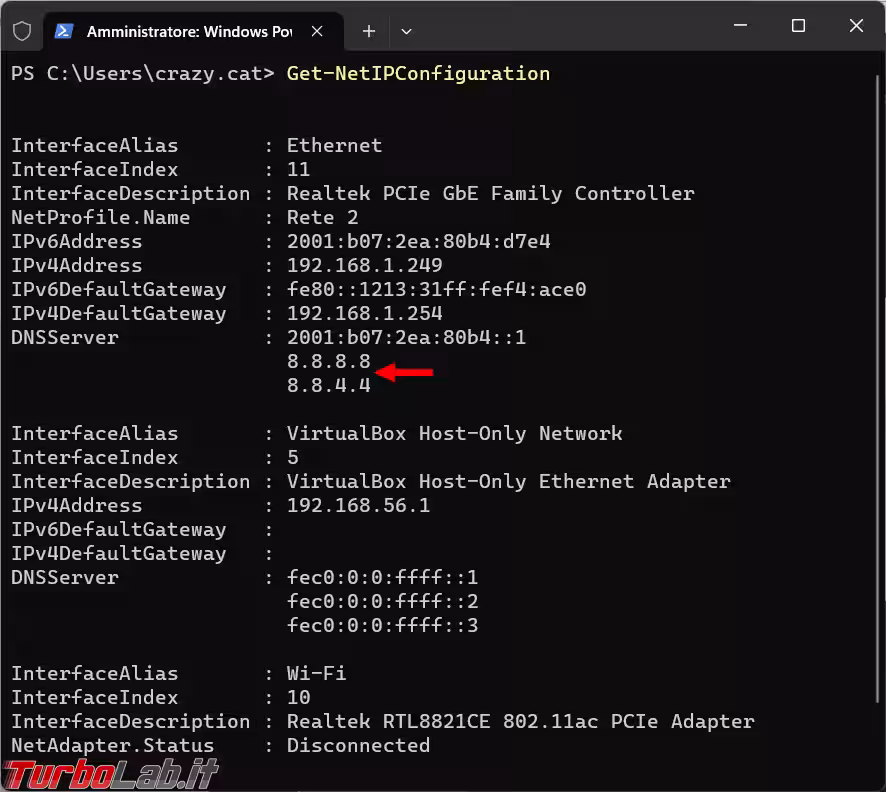Expand the new tab profile dropdown

coord(406,31)
